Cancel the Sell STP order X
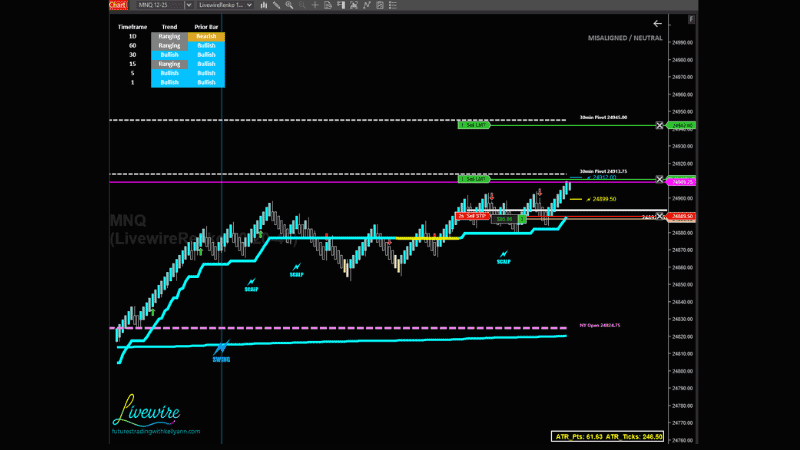This screenshot has height=450, width=800. pyautogui.click(x=659, y=216)
